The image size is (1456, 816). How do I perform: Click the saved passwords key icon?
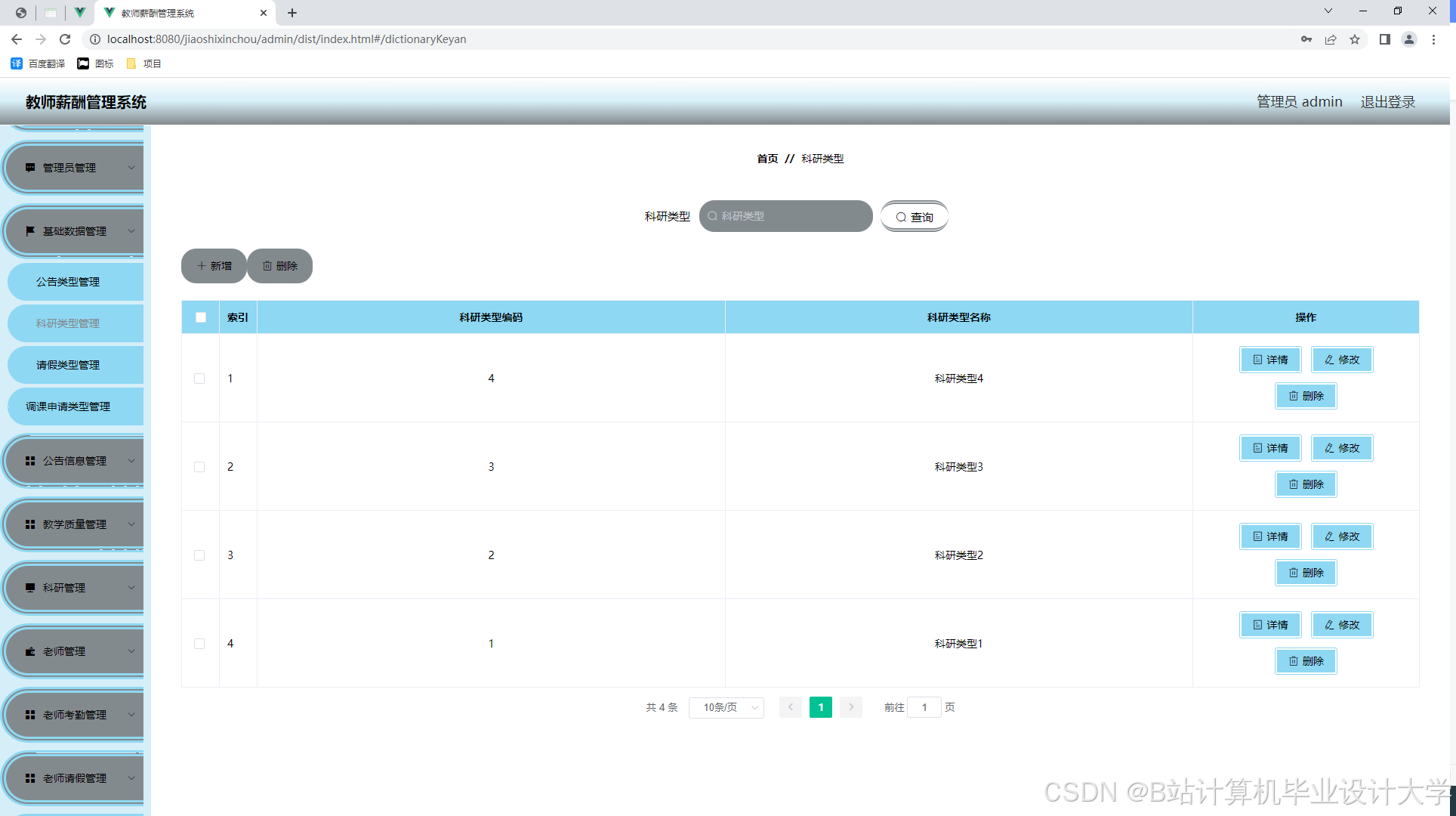click(x=1306, y=39)
